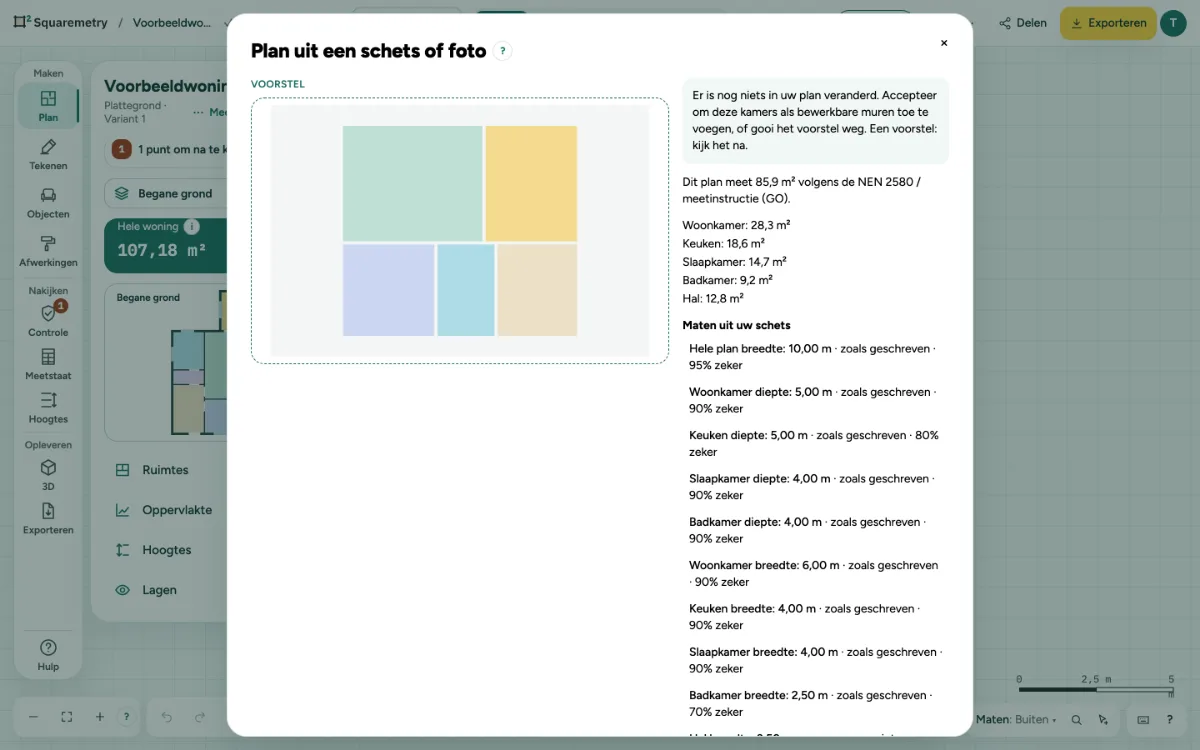The width and height of the screenshot is (1200, 750).
Task: Open the Plan tool in sidebar
Action: 48,105
